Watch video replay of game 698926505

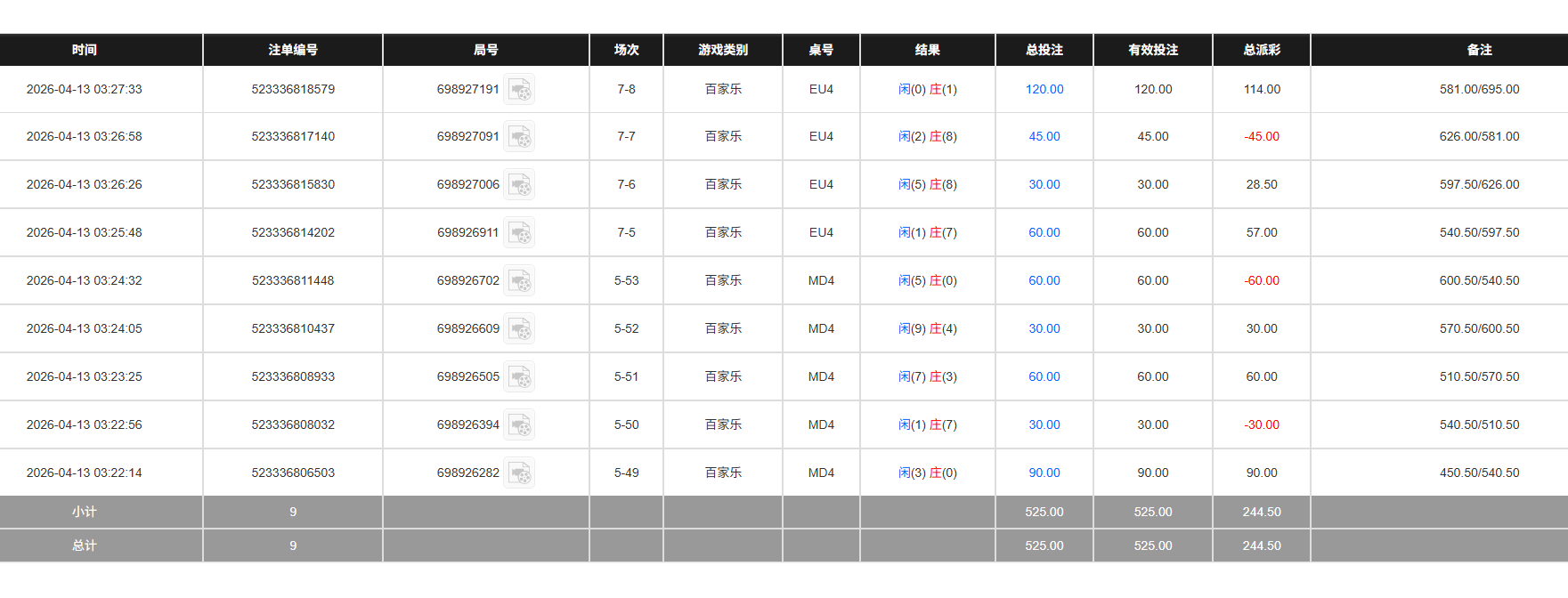[x=521, y=376]
